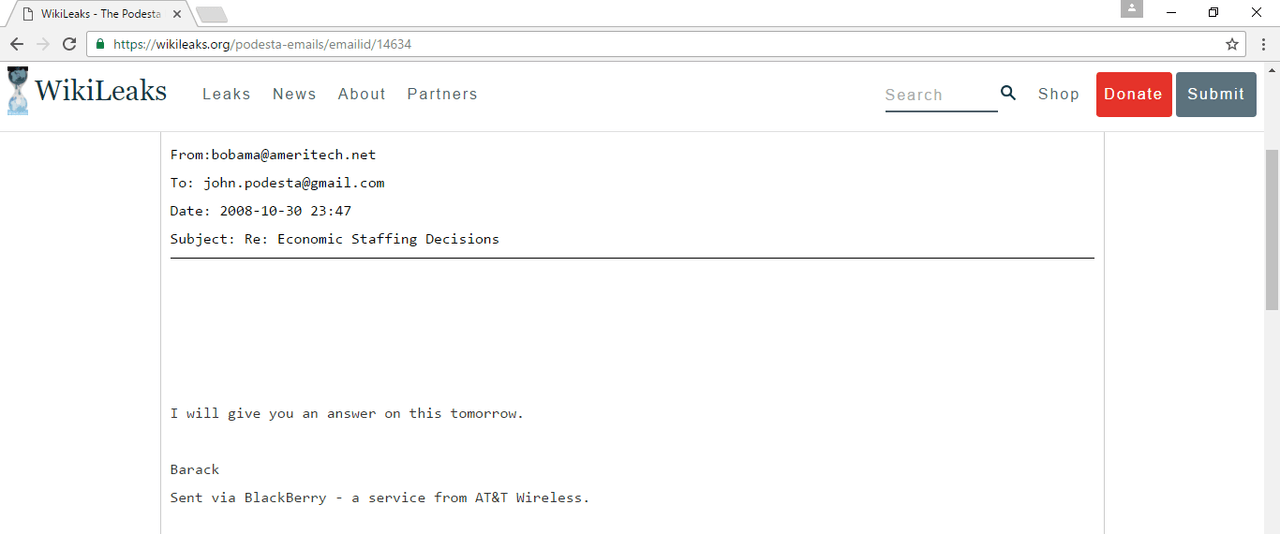This screenshot has height=534, width=1280.
Task: Click the WikiLeaks hourglass logo
Action: (18, 91)
